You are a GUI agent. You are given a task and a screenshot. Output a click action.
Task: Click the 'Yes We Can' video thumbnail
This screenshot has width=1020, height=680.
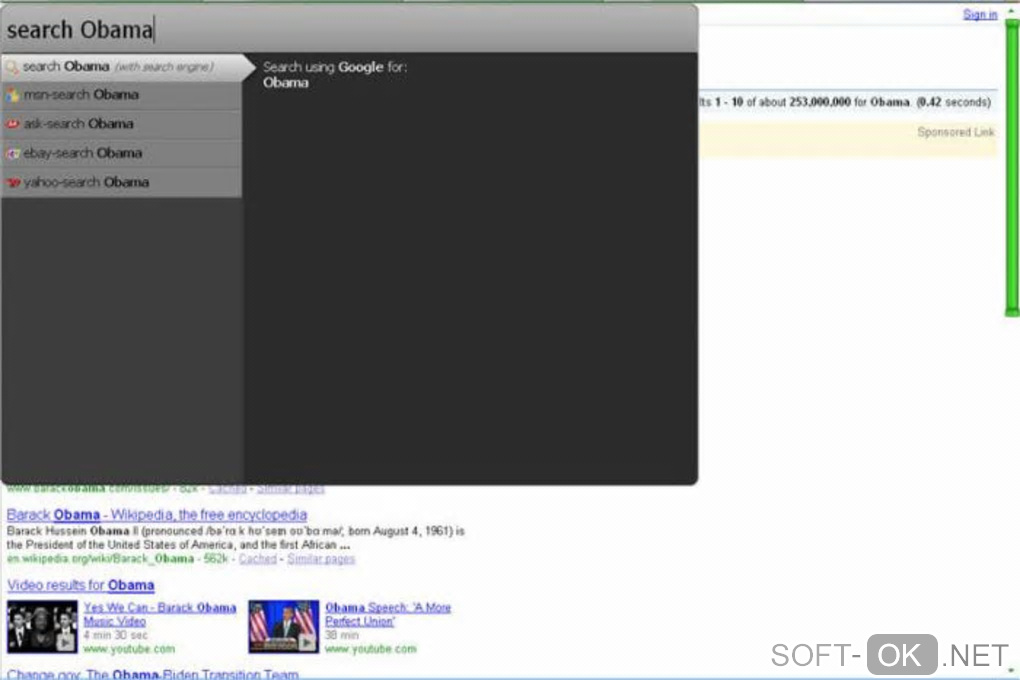click(42, 627)
